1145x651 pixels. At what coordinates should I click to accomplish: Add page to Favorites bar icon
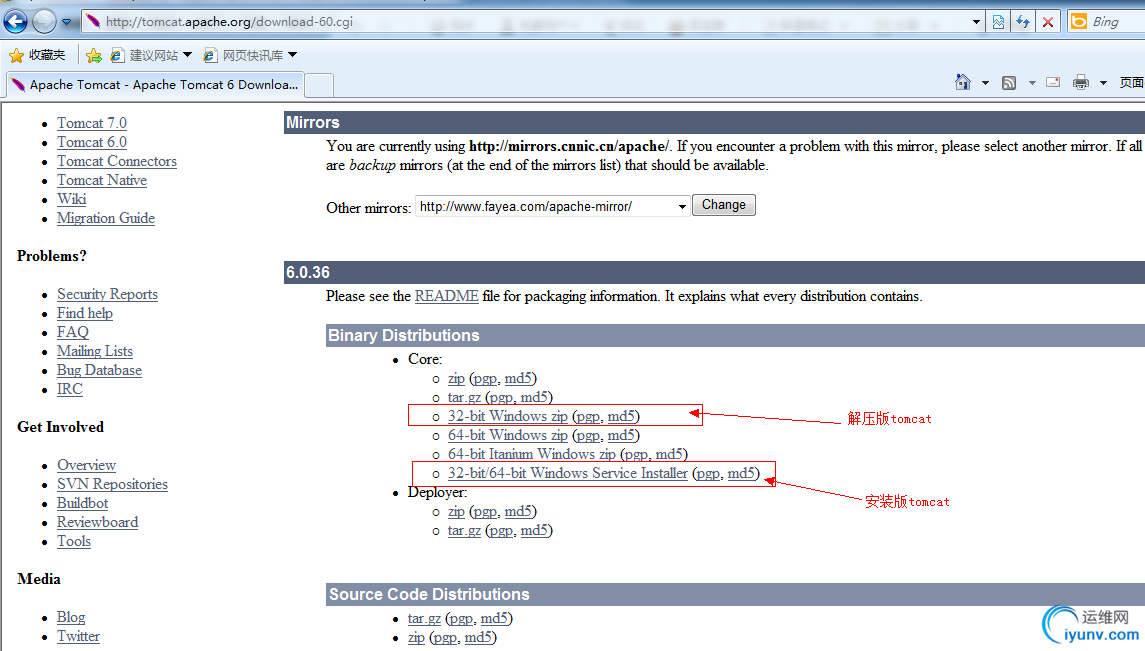pyautogui.click(x=93, y=55)
